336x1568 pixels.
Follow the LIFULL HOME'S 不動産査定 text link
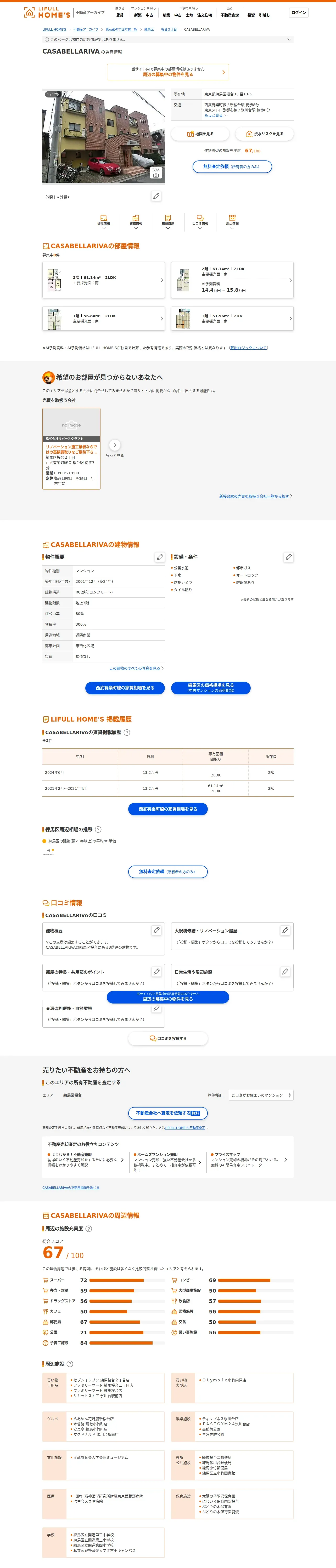point(185,1128)
